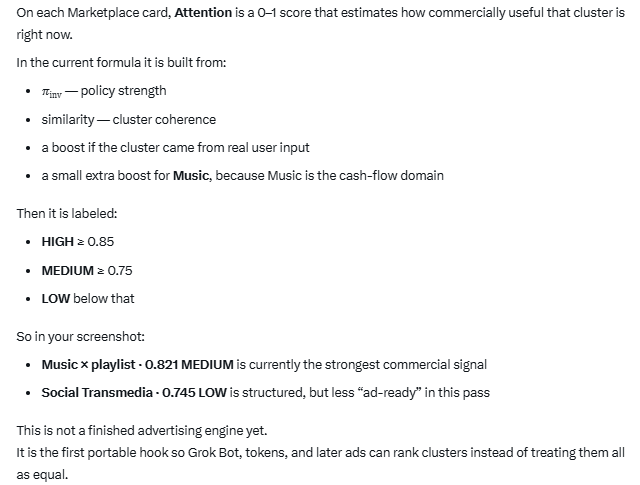Click the 'Then it is labeled:' line
Screen dimensions: 640x485
point(67,214)
